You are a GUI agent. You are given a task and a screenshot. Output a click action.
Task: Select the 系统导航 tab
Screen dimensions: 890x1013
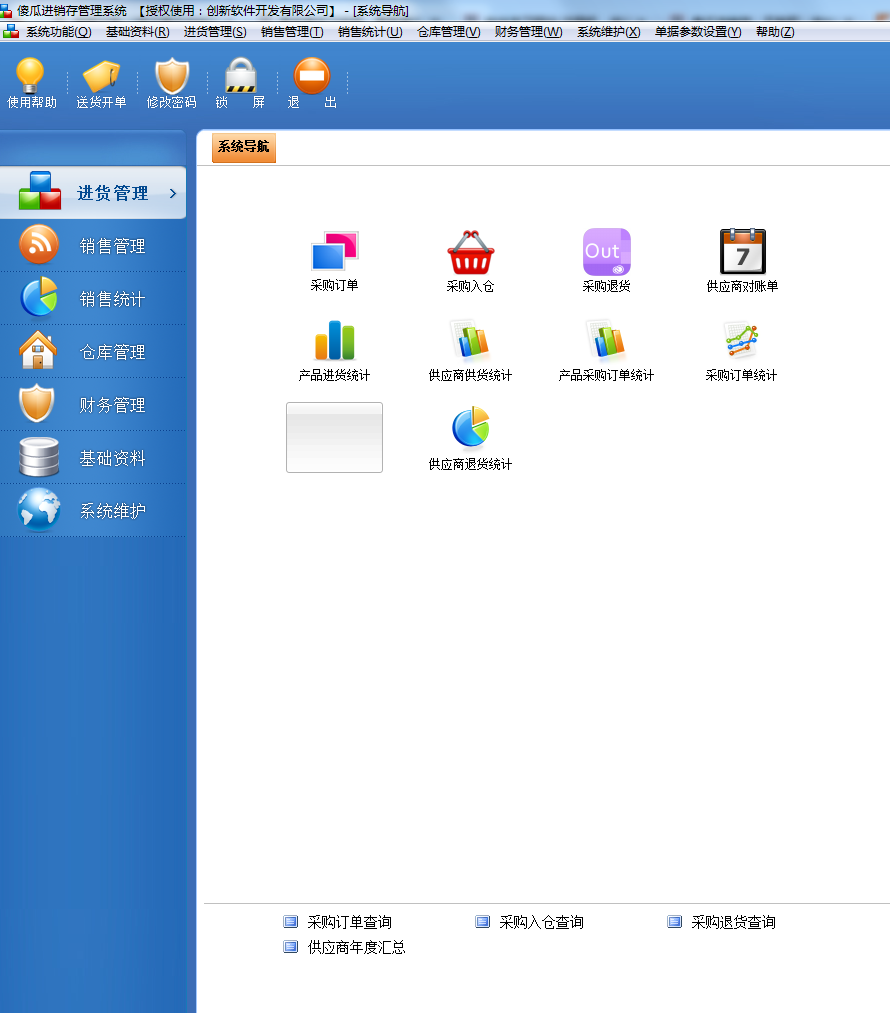pos(243,147)
